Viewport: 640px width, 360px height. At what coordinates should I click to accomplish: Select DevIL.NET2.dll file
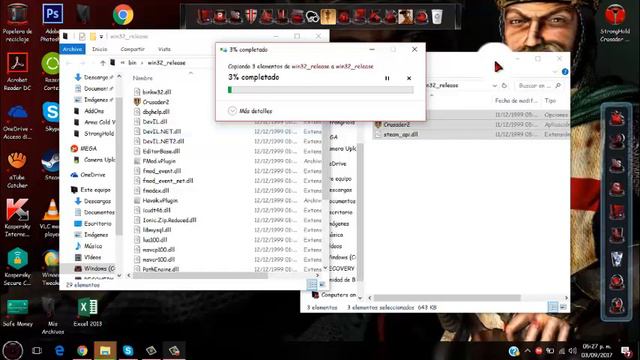pyautogui.click(x=163, y=141)
